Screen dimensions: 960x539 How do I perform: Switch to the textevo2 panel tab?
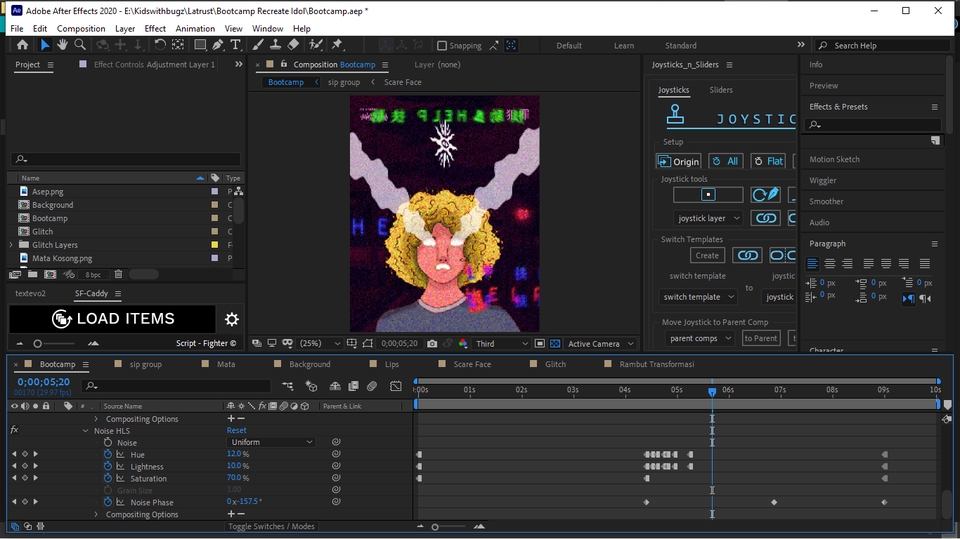pos(31,293)
